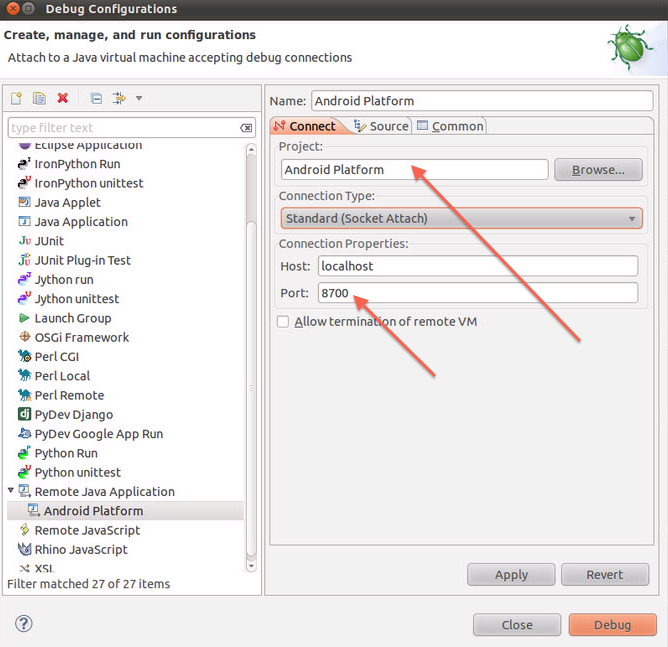
Task: Enable Allow termination of remote VM
Action: [283, 321]
